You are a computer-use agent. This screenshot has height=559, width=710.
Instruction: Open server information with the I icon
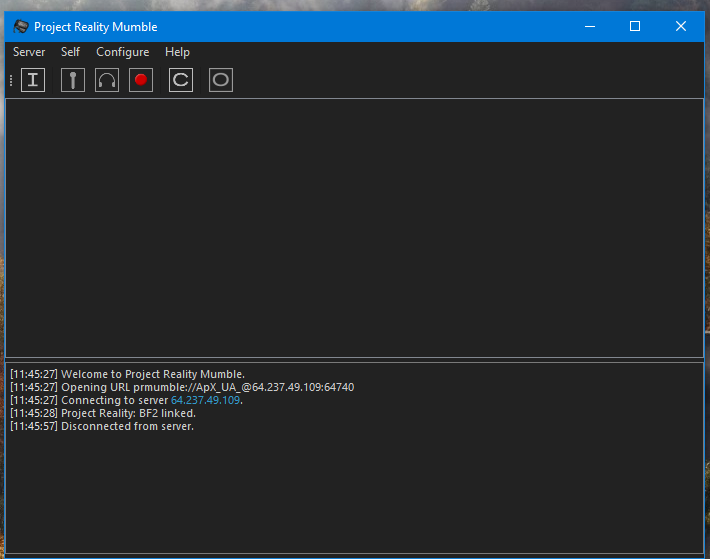[33, 80]
